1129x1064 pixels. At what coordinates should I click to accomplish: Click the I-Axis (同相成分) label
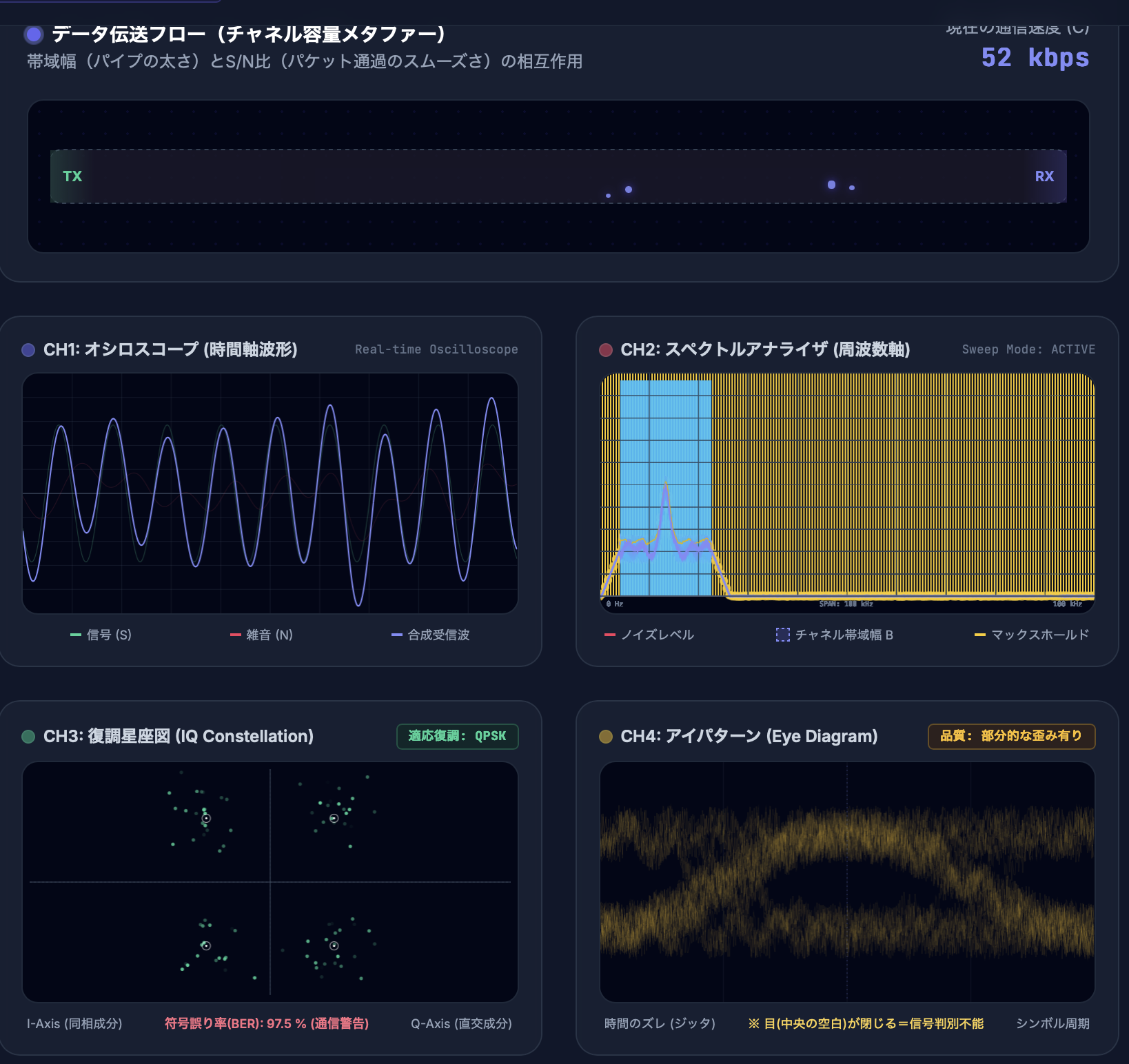tap(74, 1023)
